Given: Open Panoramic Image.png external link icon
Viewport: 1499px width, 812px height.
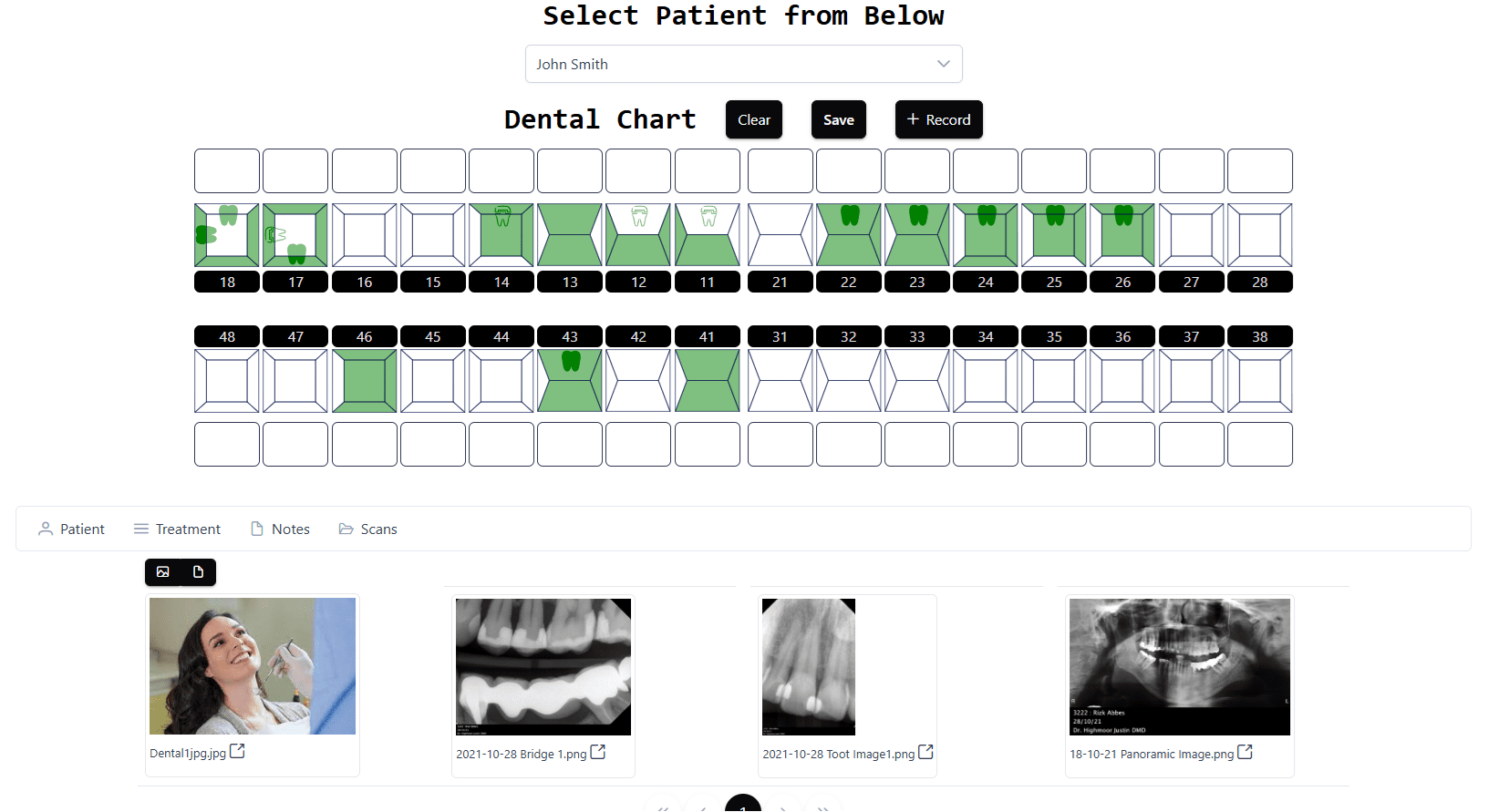Looking at the screenshot, I should (x=1245, y=753).
